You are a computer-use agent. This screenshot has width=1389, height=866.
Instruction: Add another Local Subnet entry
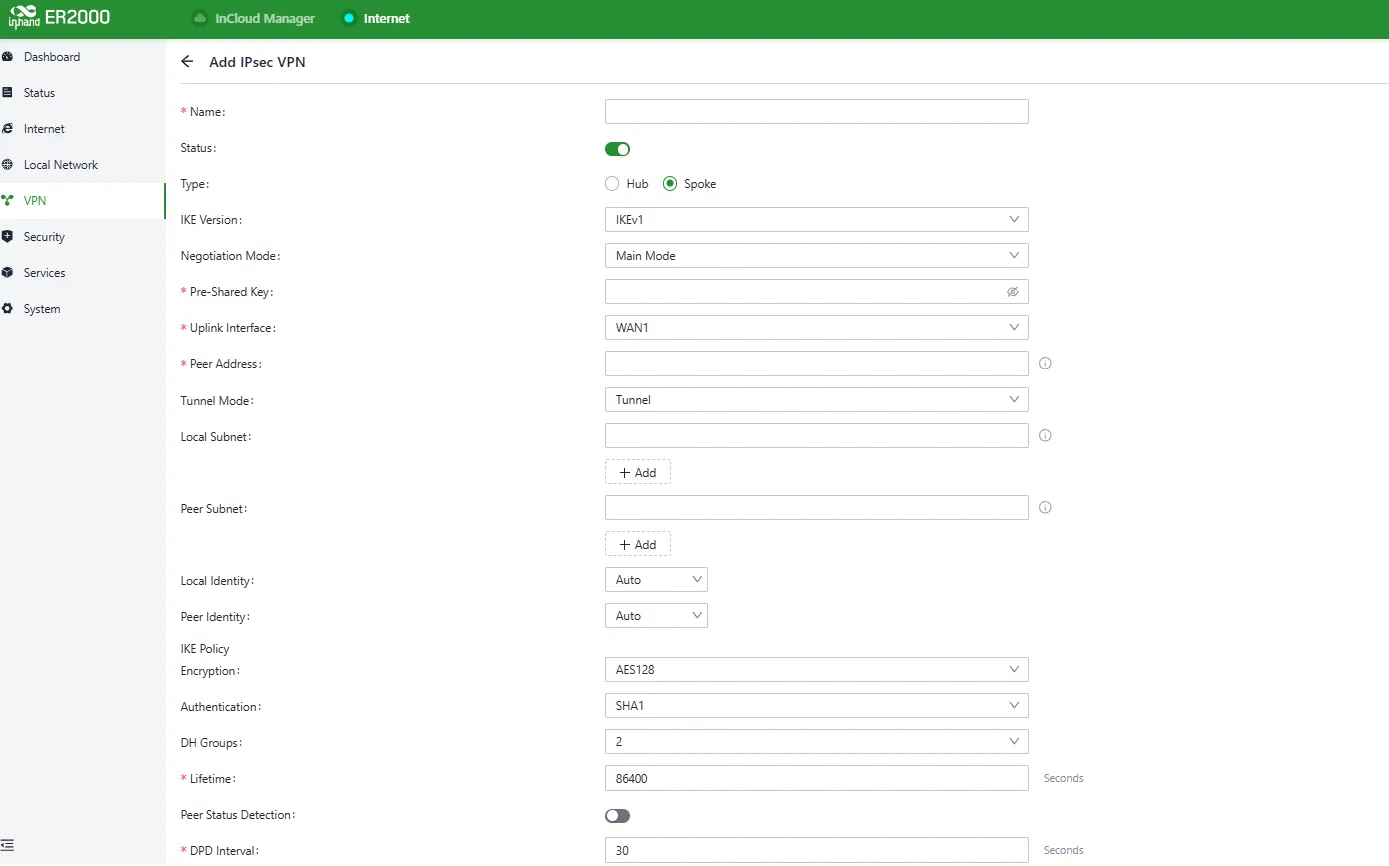tap(638, 472)
